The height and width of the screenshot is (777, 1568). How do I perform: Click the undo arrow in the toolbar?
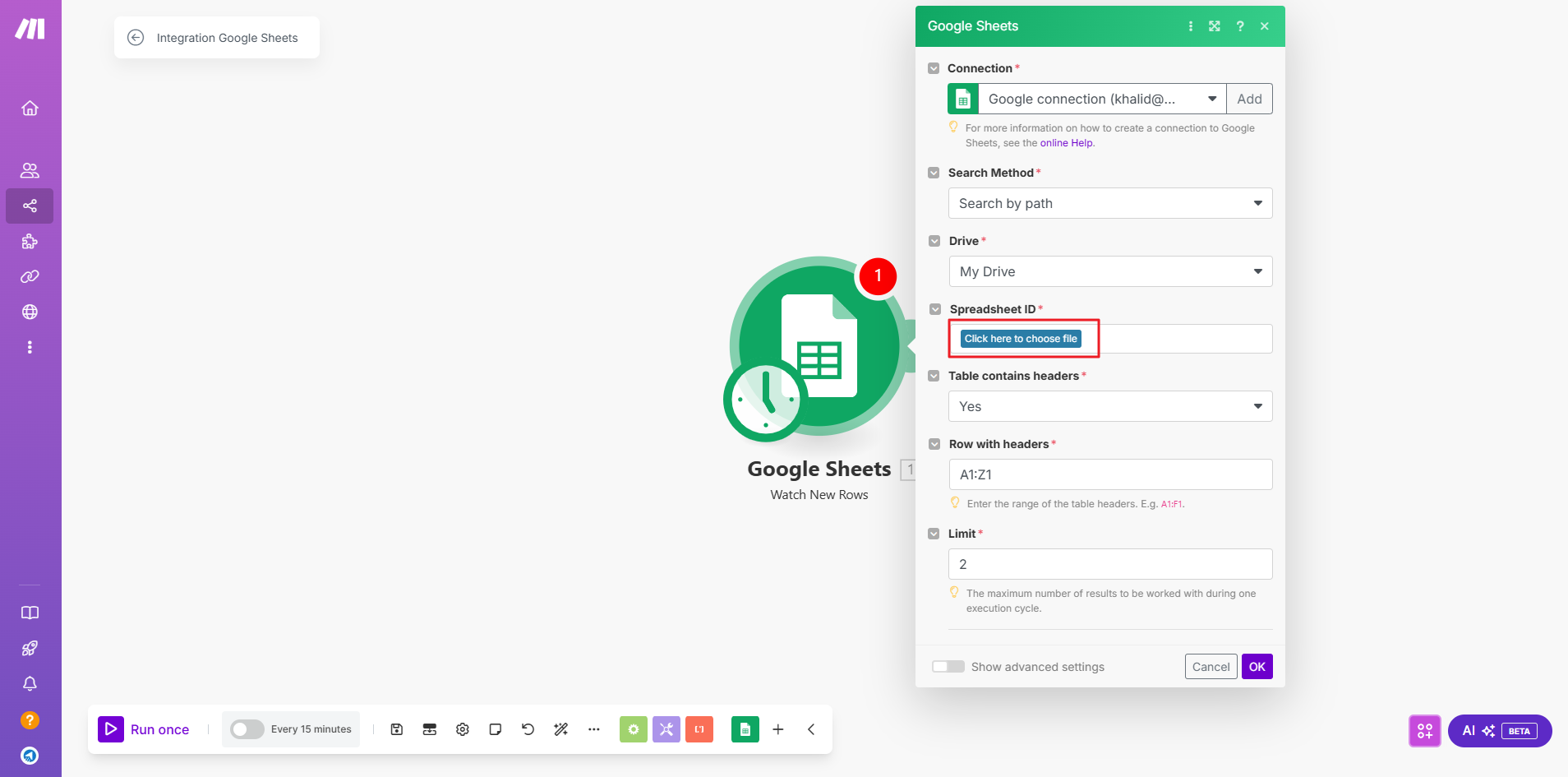(x=528, y=729)
